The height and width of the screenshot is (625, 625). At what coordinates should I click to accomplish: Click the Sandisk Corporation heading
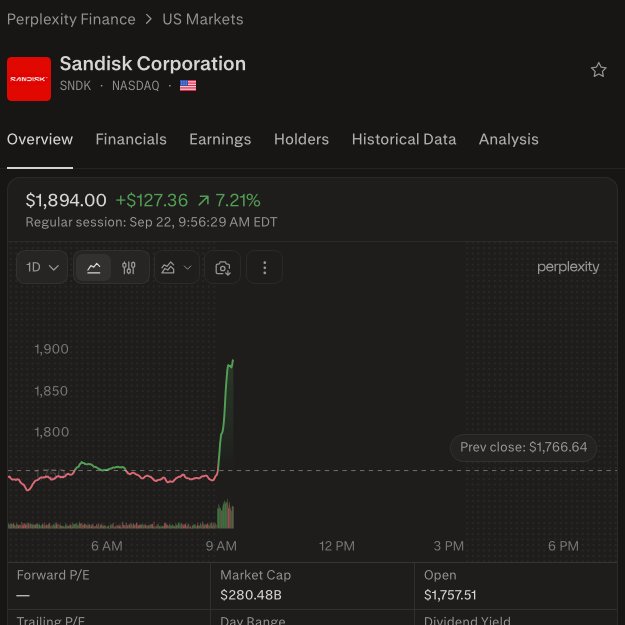[x=153, y=64]
